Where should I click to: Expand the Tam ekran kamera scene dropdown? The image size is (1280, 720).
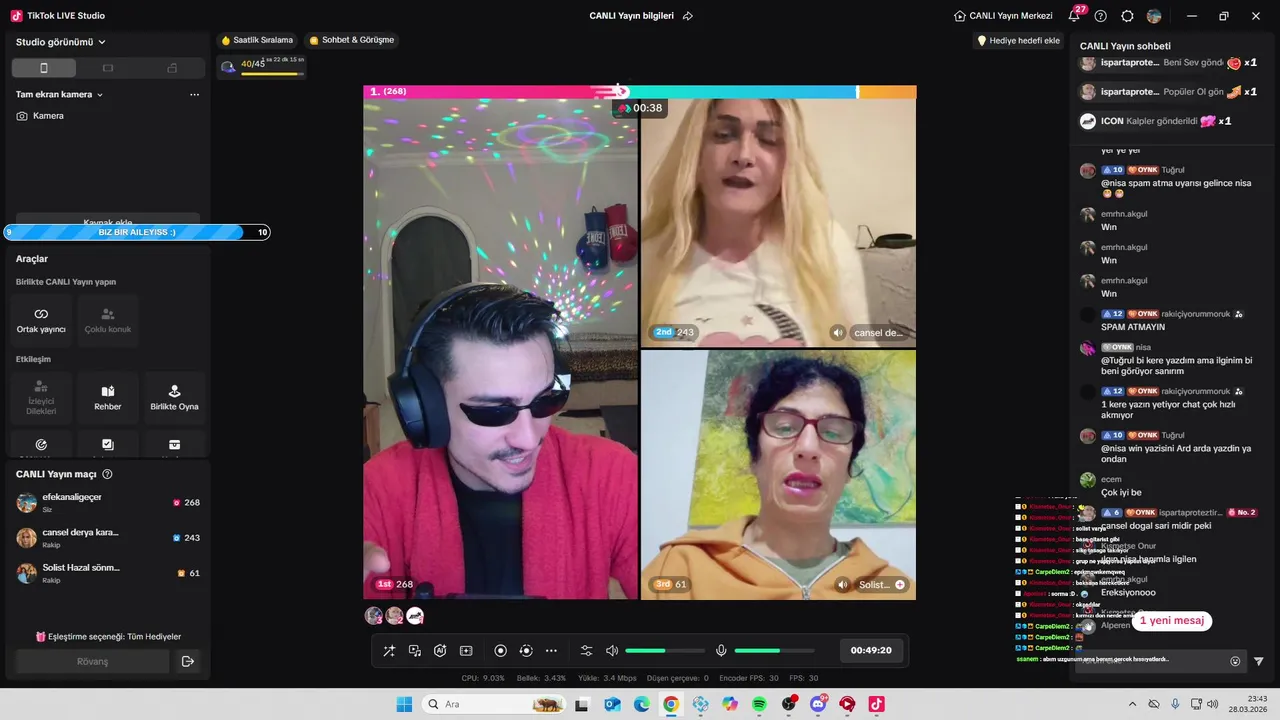60,95
